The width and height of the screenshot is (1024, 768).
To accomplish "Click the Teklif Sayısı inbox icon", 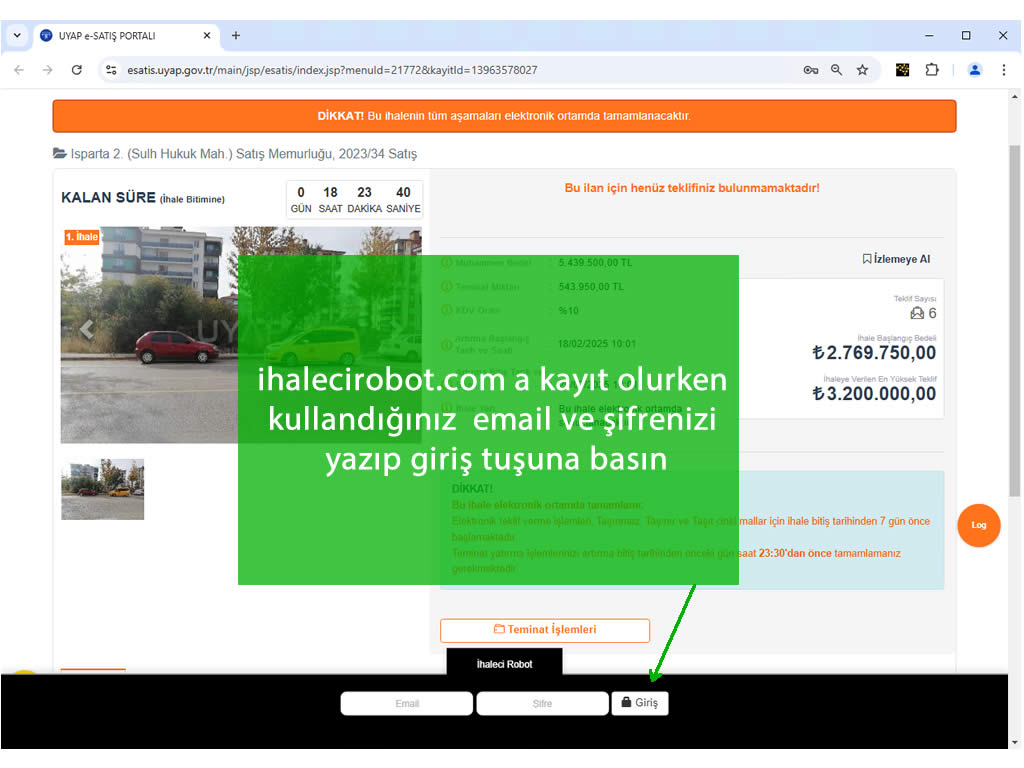I will 917,313.
